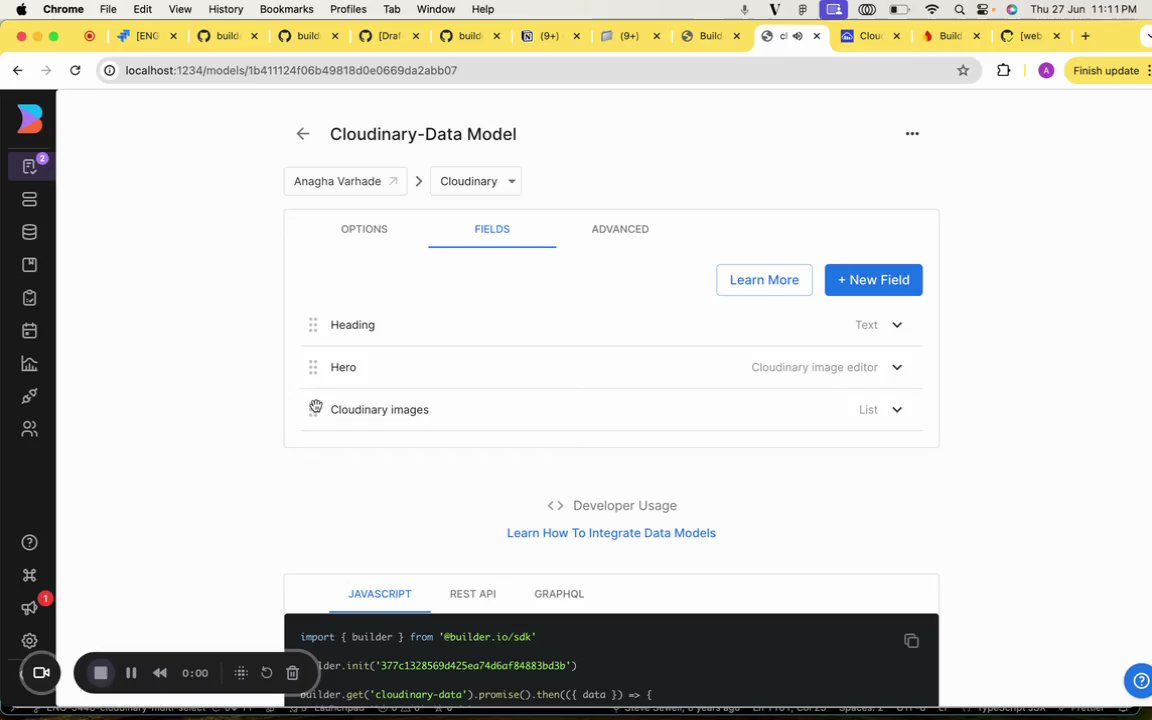Switch to the ADVANCED tab
This screenshot has width=1152, height=720.
point(620,229)
